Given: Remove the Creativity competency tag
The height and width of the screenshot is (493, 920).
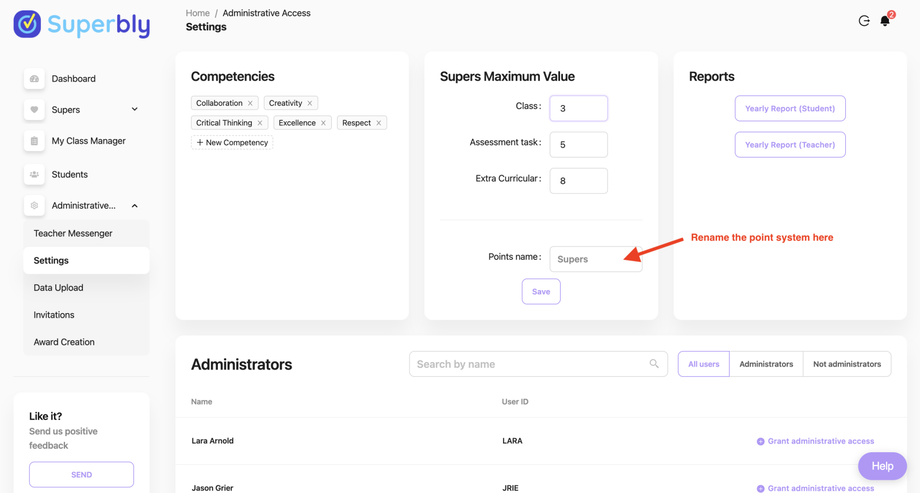Looking at the screenshot, I should 310,103.
